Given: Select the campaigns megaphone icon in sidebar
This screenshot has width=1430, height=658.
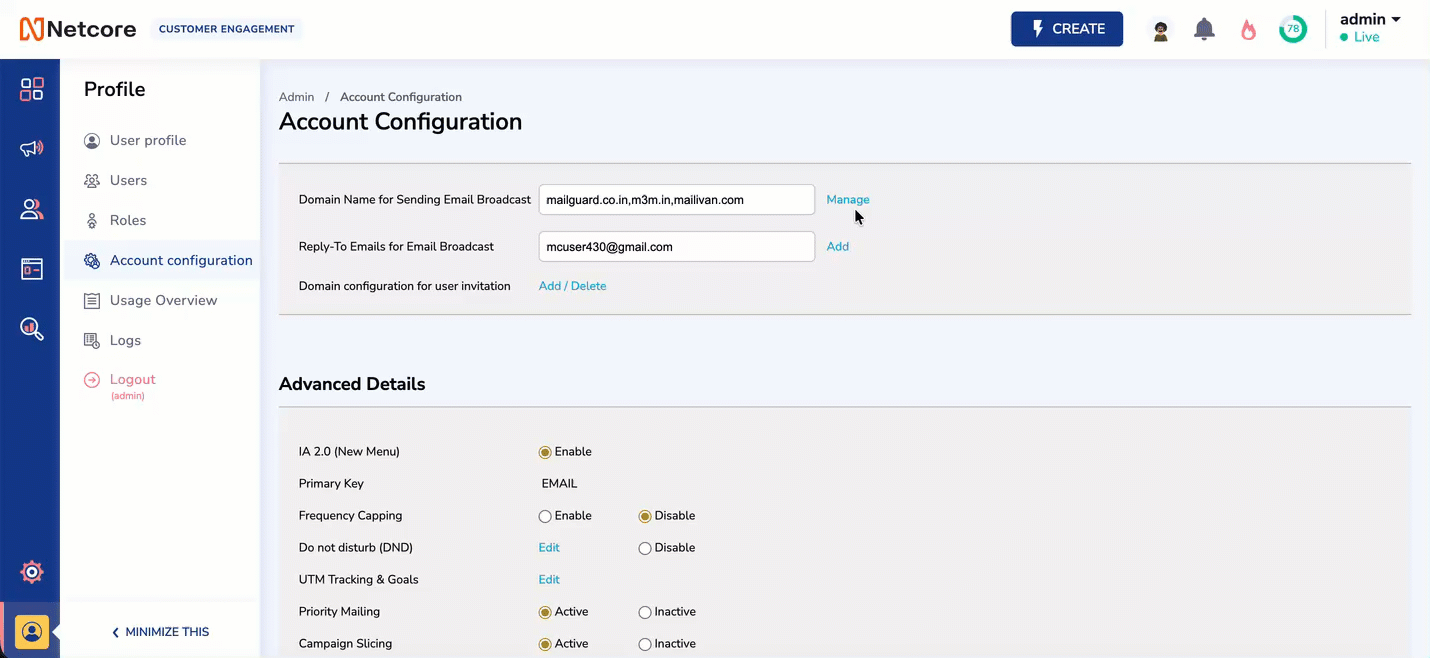Looking at the screenshot, I should click(x=31, y=148).
